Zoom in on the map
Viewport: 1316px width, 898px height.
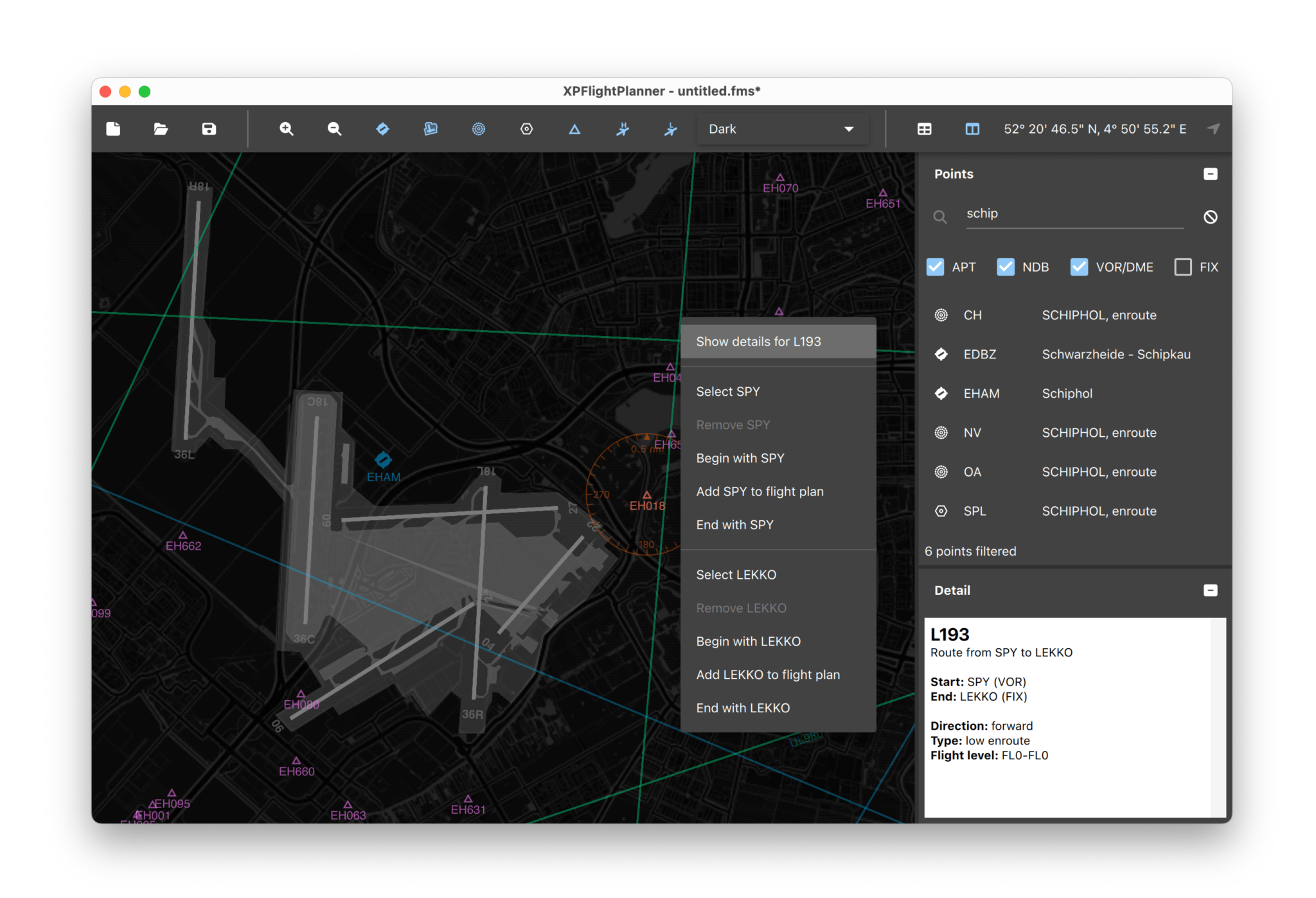pyautogui.click(x=287, y=128)
